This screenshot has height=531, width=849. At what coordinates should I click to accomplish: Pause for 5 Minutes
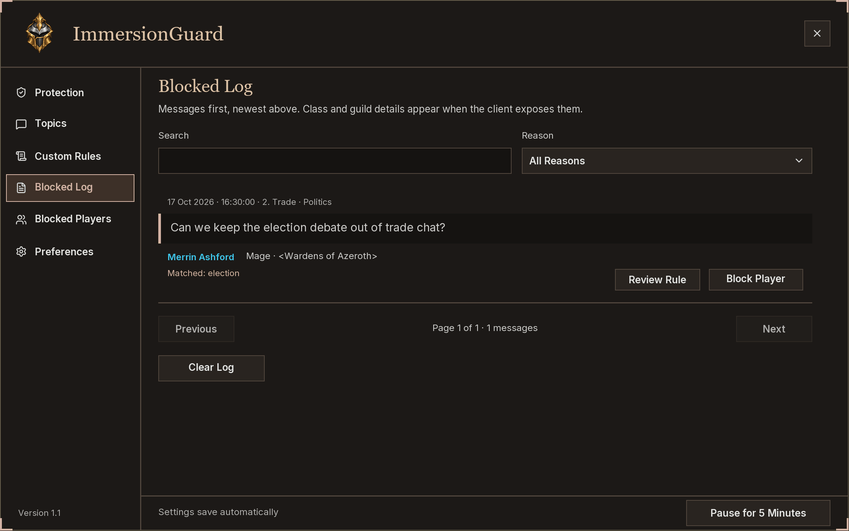pos(758,513)
